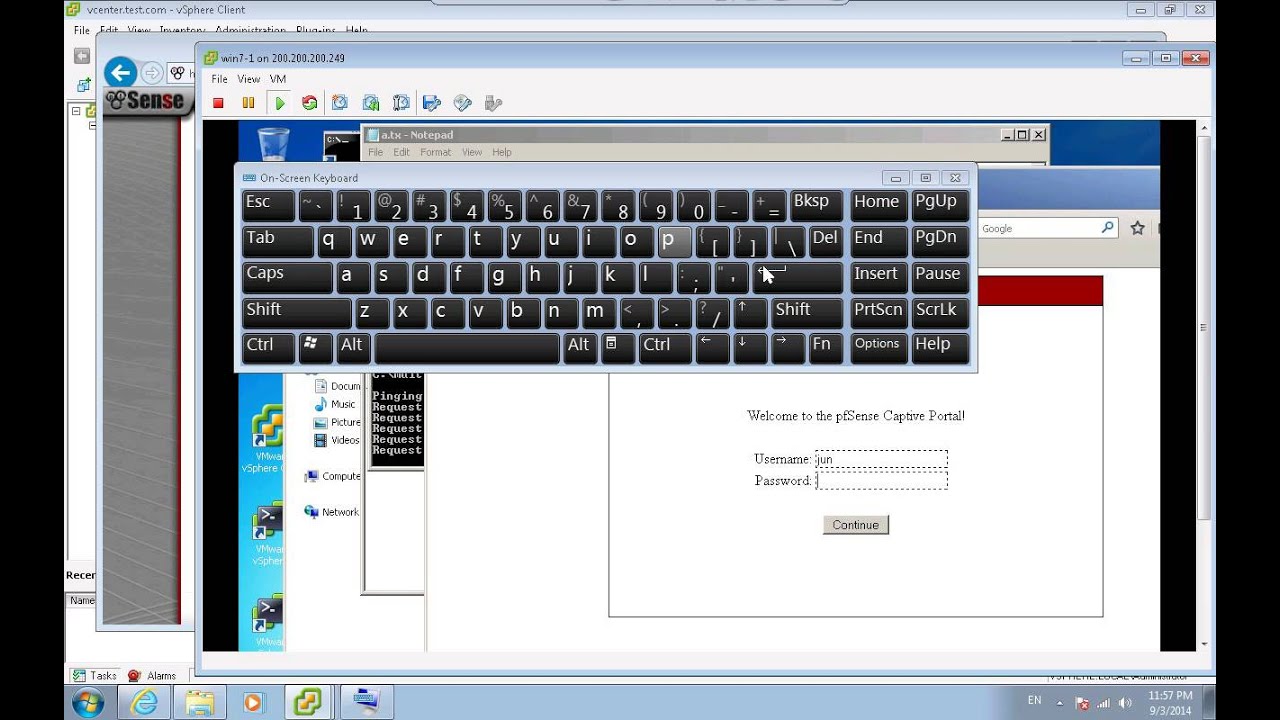Screen dimensions: 1280x720
Task: Click the Reset VM icon
Action: 310,103
